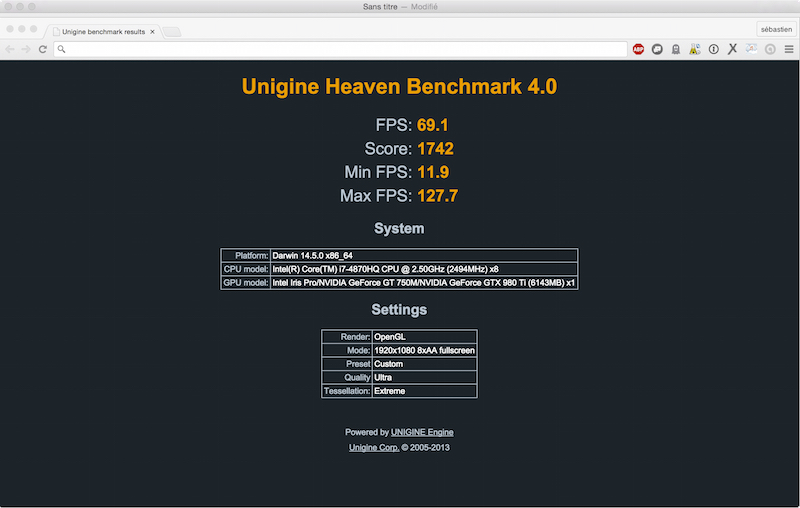Click the X-shaped extension icon
The width and height of the screenshot is (800, 508).
(x=733, y=49)
